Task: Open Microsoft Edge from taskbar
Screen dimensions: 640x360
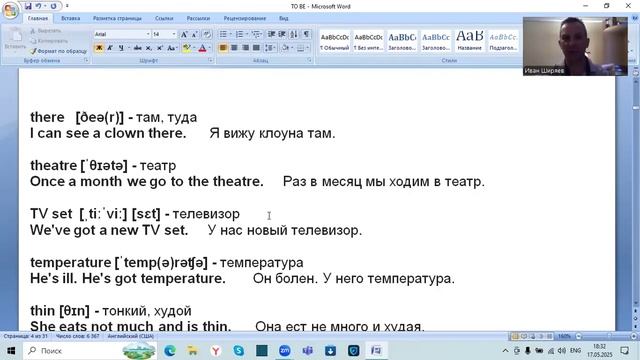Action: (x=170, y=350)
